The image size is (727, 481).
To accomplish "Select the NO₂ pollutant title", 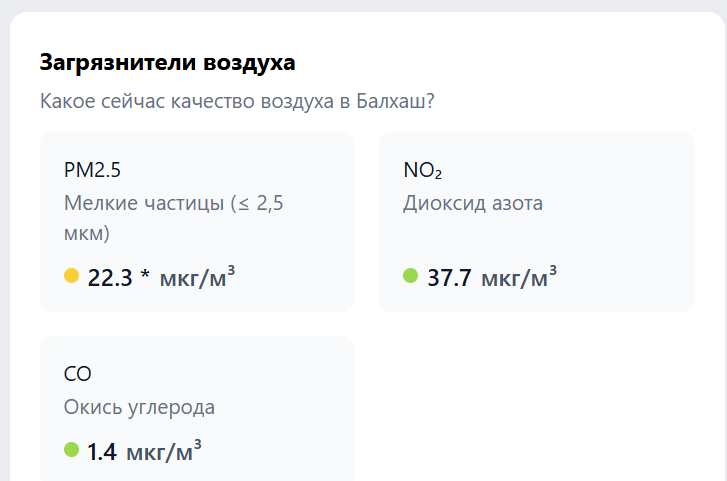I will click(423, 170).
